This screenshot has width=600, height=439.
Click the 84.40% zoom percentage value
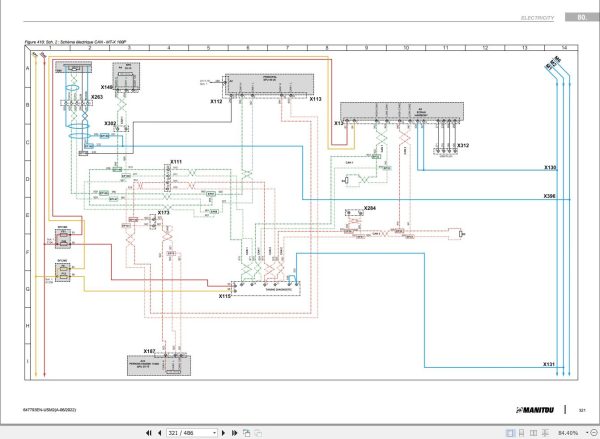click(568, 433)
